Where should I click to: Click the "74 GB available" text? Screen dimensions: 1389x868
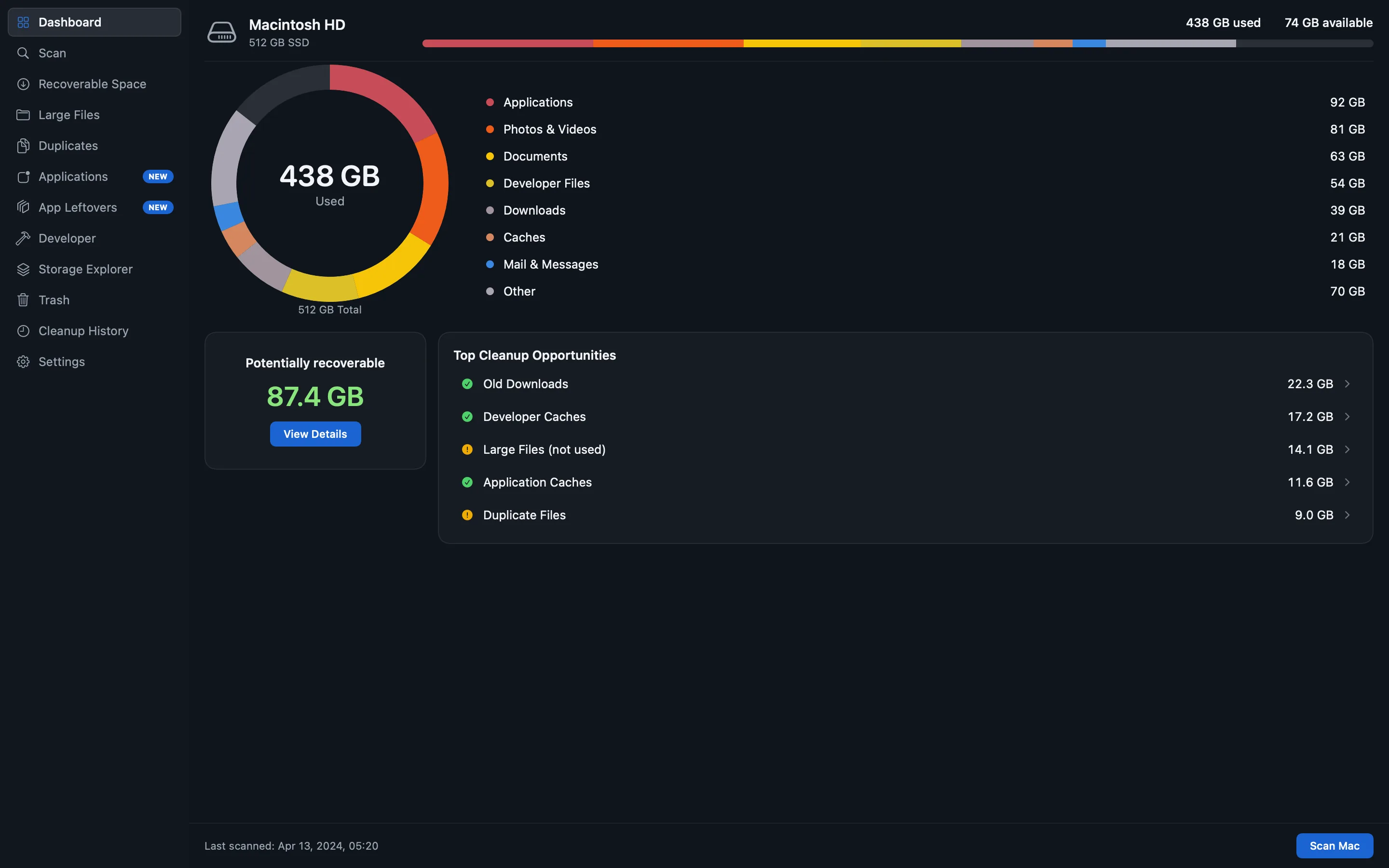point(1328,23)
